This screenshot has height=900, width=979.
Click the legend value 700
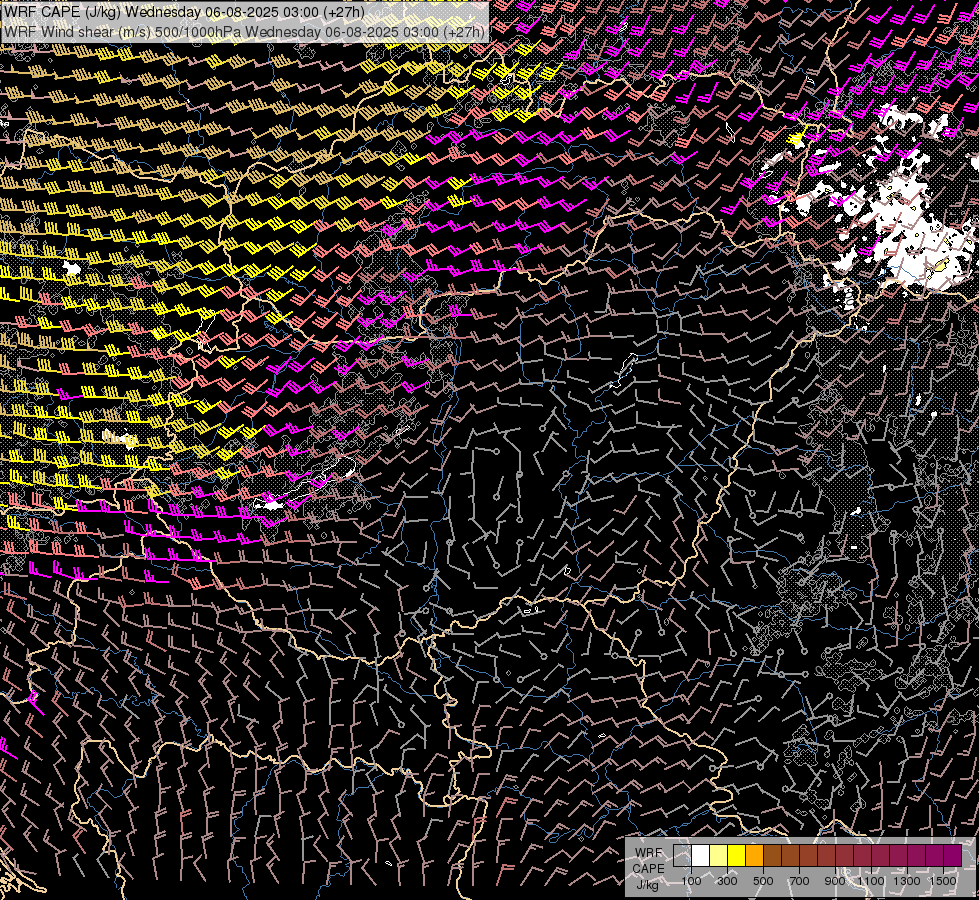click(x=799, y=881)
